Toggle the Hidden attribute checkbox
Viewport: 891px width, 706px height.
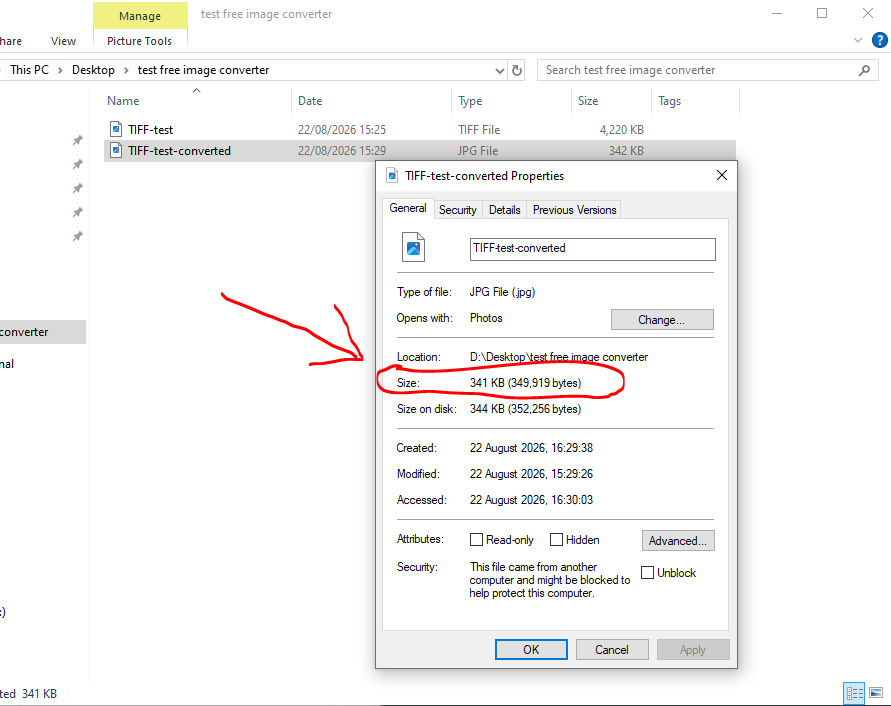[556, 539]
